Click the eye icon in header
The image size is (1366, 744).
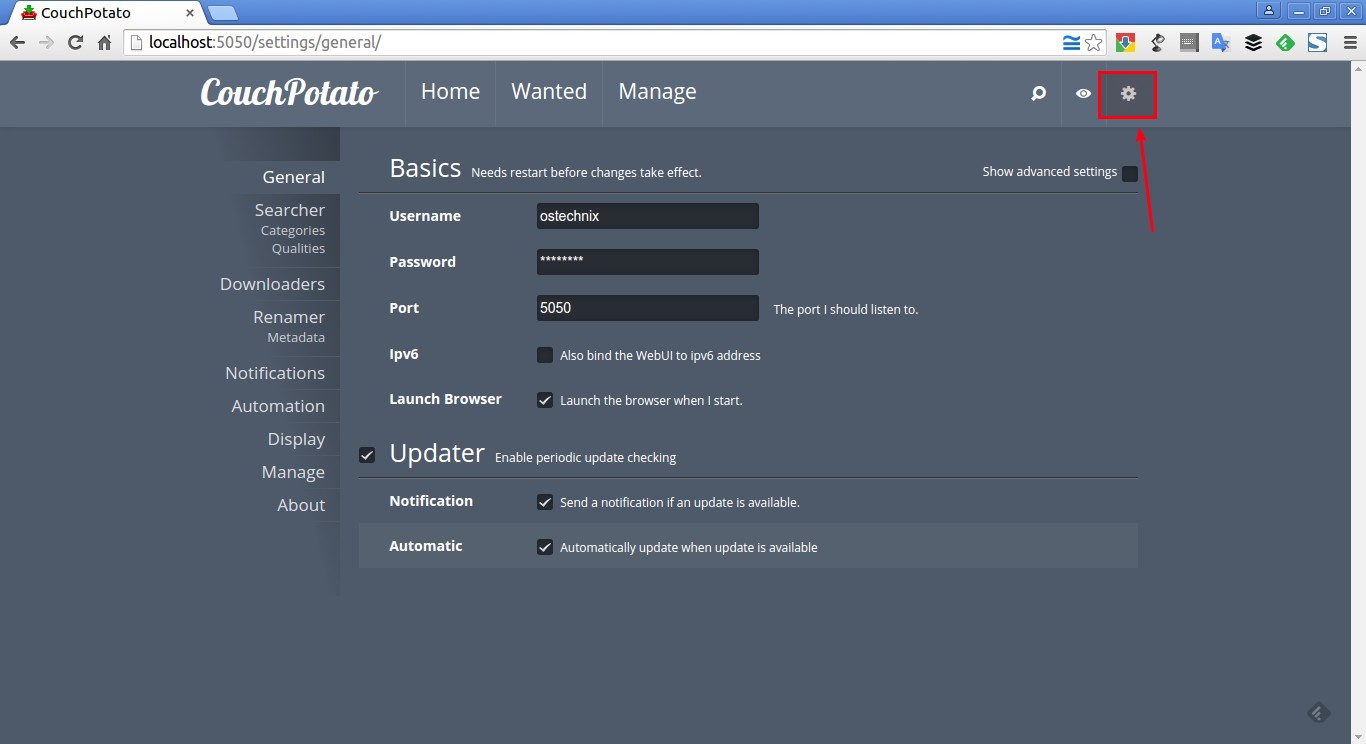coord(1083,94)
